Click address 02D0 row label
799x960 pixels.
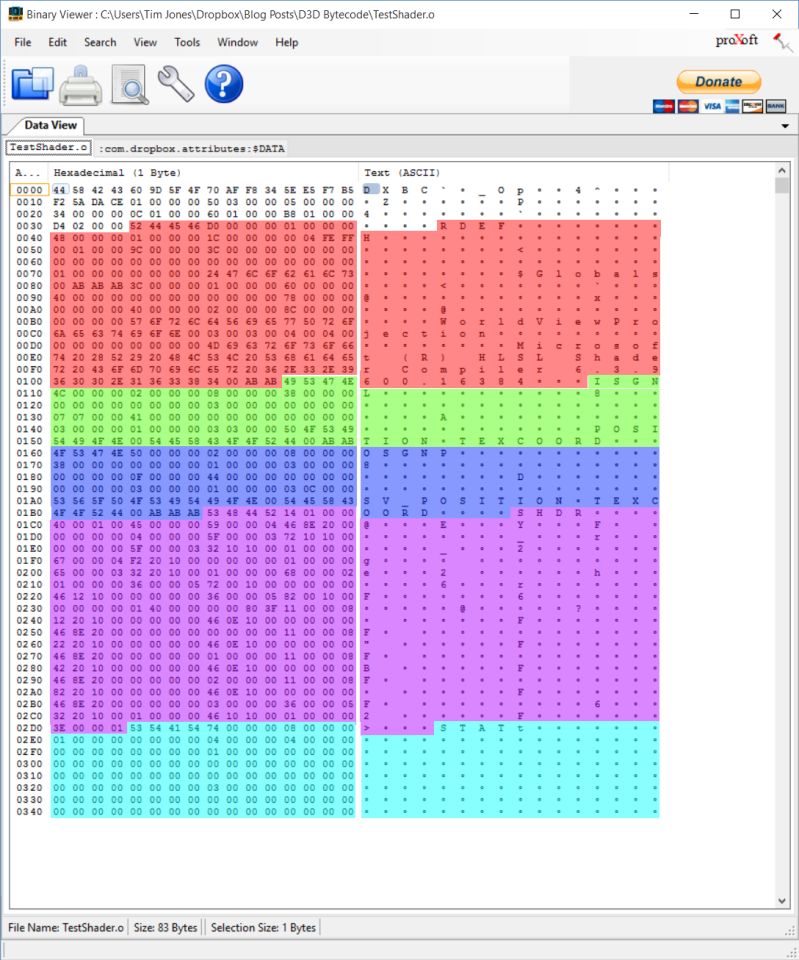29,728
